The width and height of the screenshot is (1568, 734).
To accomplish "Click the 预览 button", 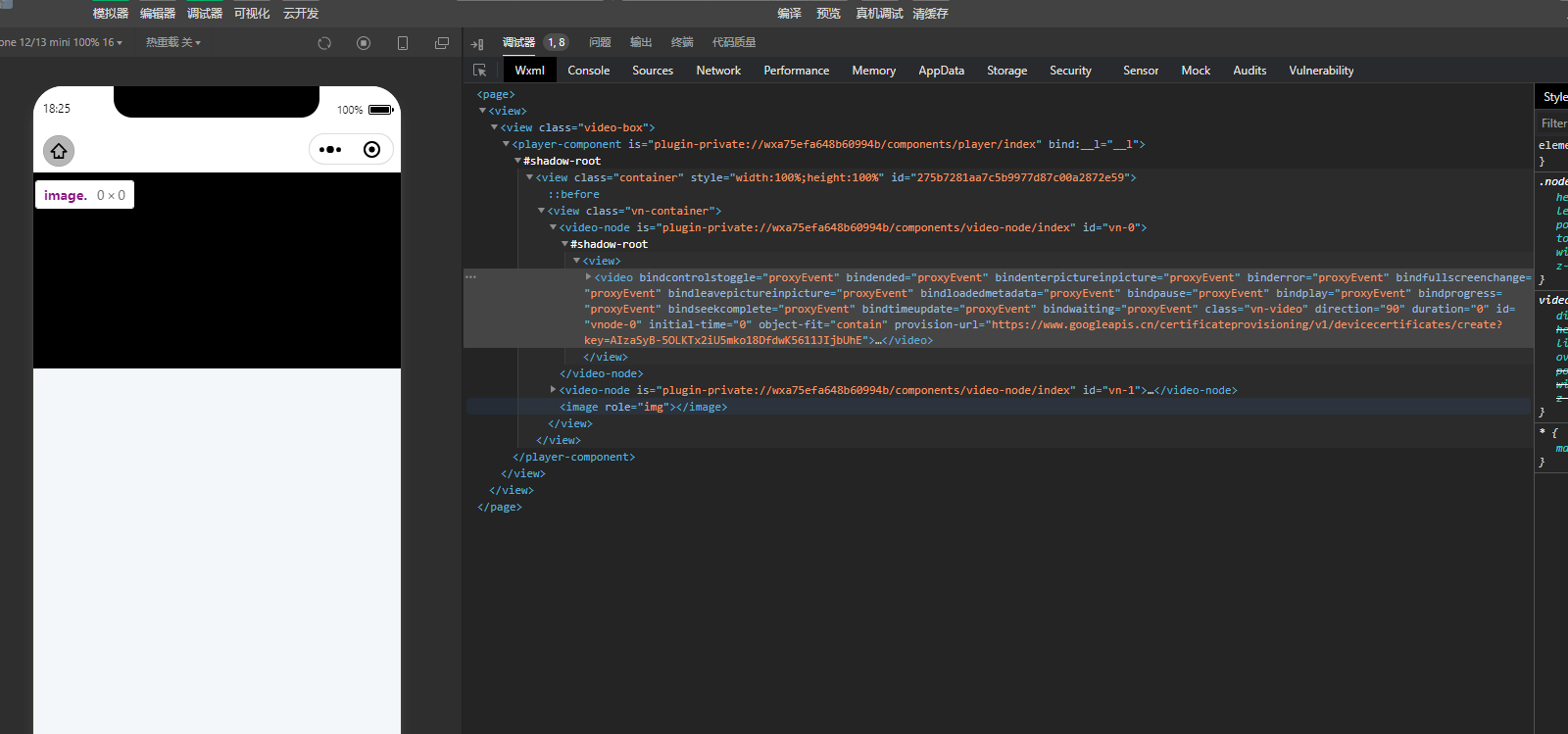I will click(x=828, y=14).
